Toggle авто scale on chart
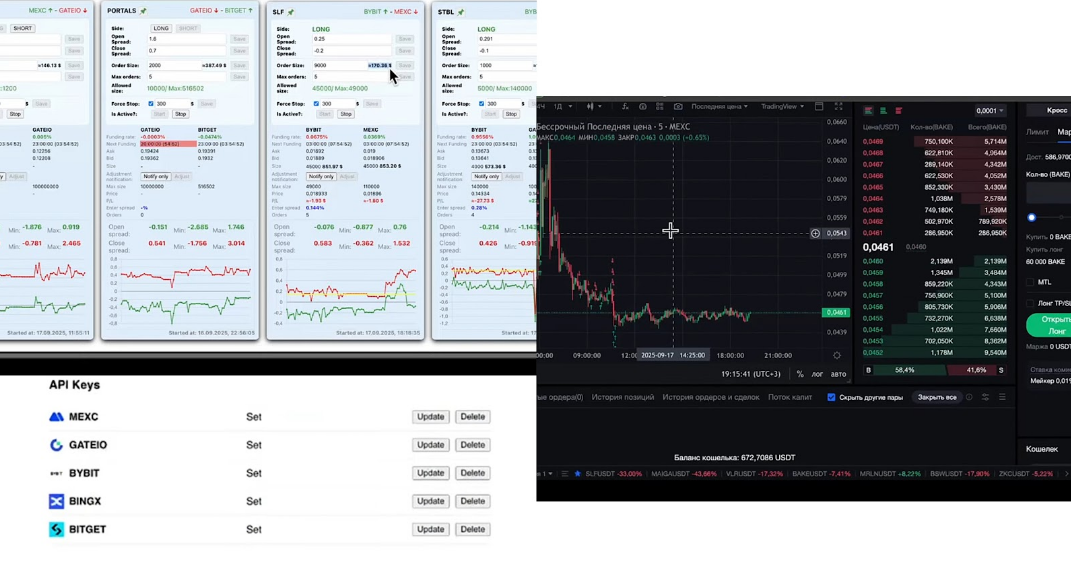The image size is (1071, 567). (x=838, y=374)
